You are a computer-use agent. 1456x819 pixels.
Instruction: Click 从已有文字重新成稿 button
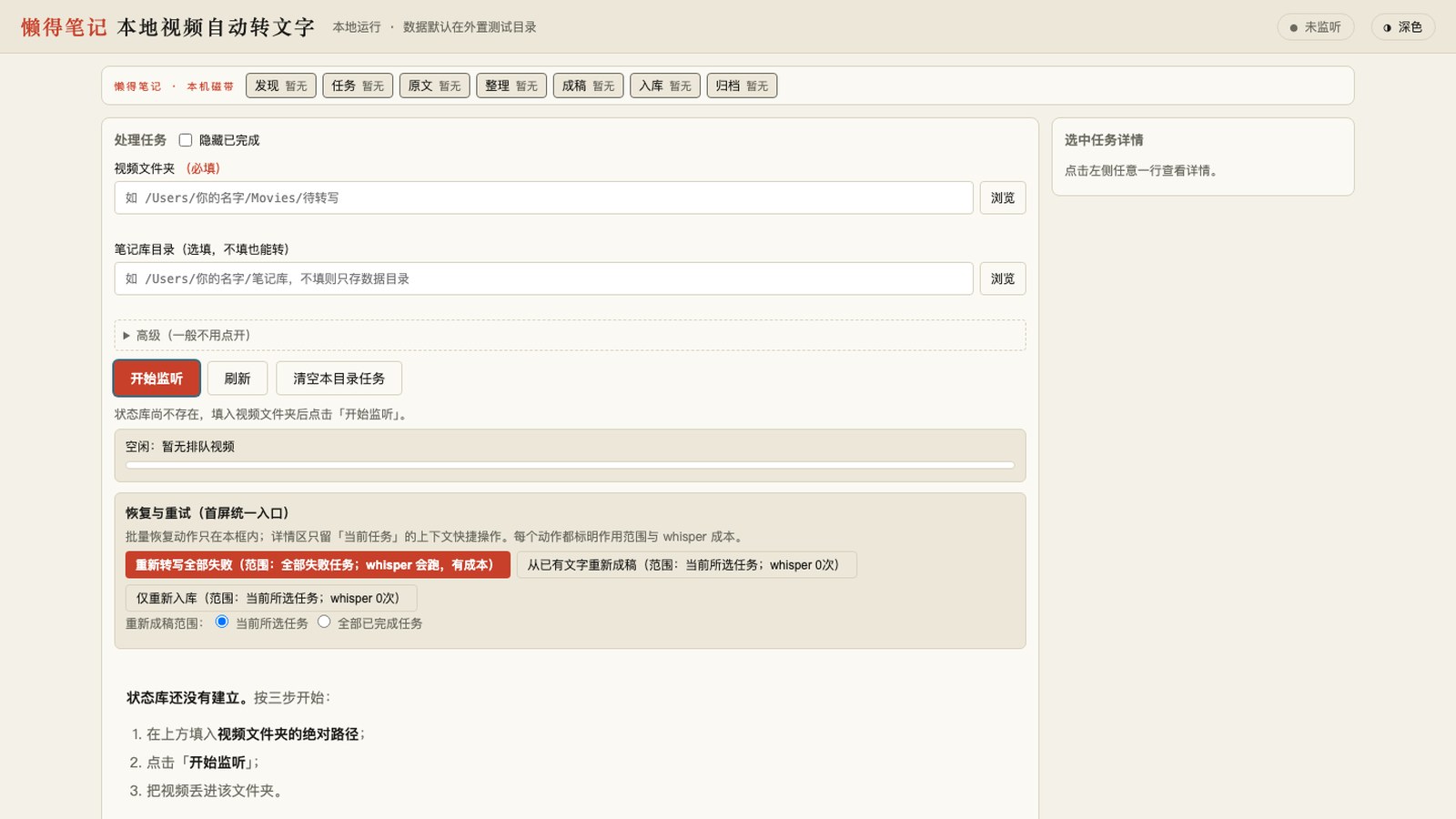tap(686, 565)
